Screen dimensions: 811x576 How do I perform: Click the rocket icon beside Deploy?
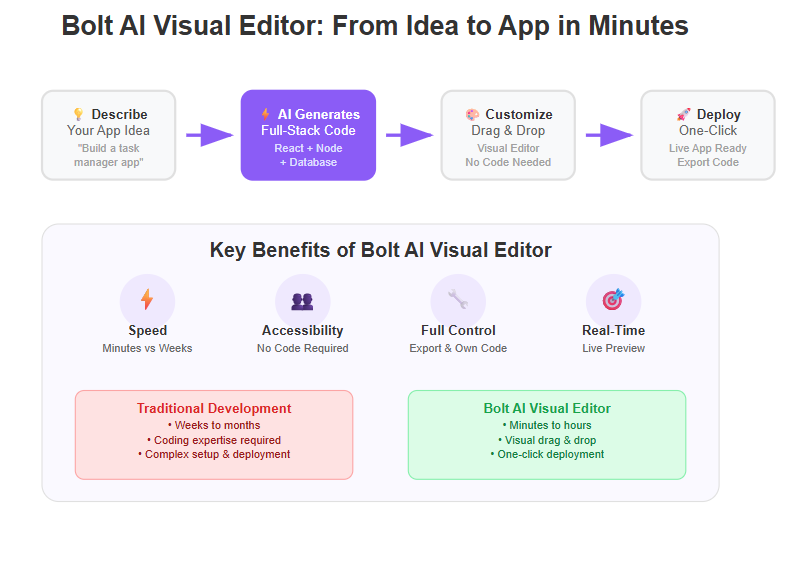(684, 114)
